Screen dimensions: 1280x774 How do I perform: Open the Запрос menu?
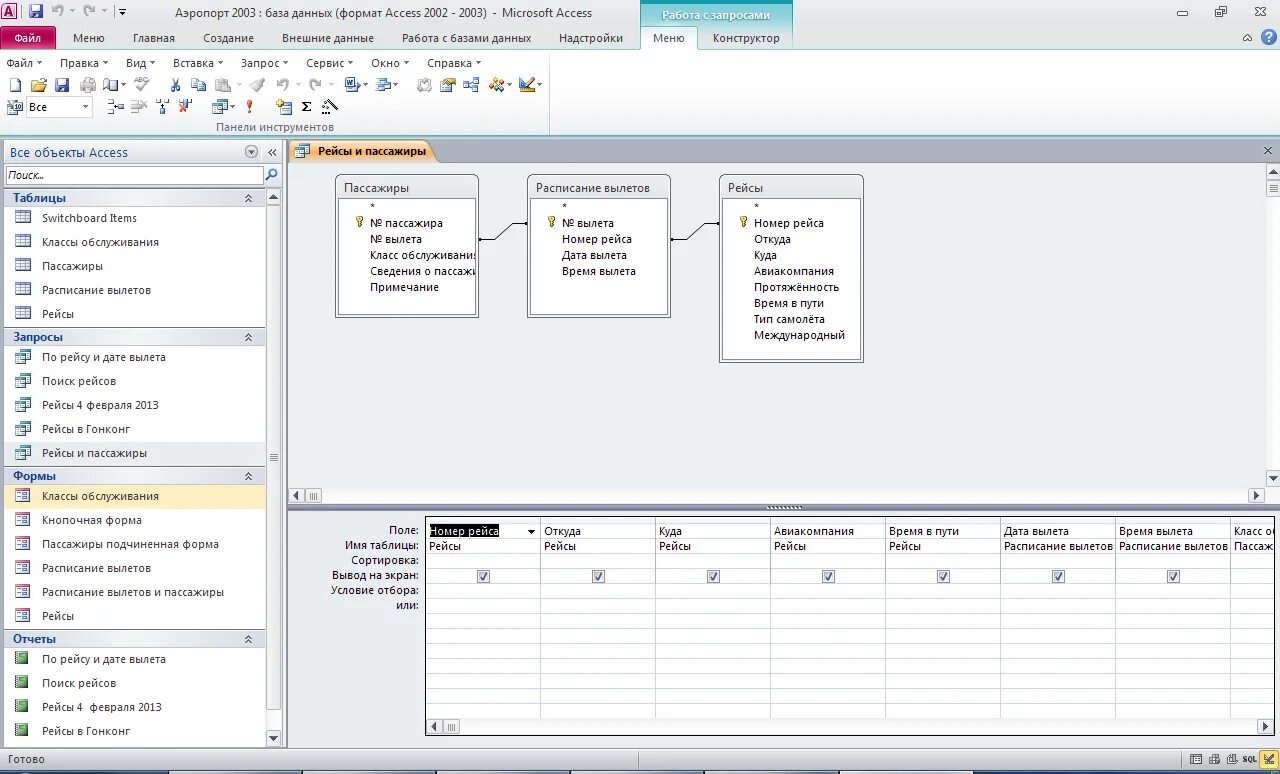(264, 62)
